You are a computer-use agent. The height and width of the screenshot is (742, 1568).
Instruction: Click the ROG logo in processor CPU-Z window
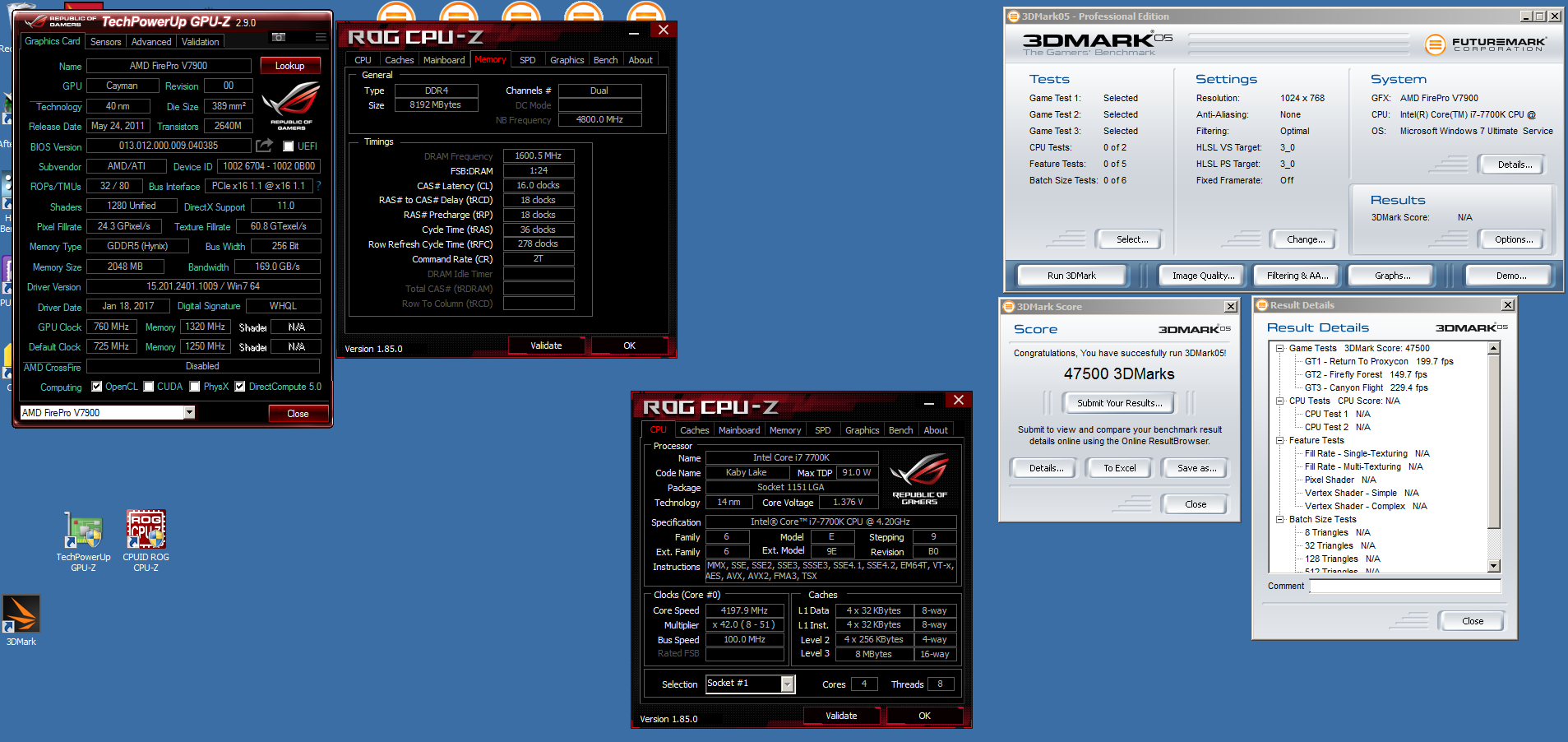(919, 479)
